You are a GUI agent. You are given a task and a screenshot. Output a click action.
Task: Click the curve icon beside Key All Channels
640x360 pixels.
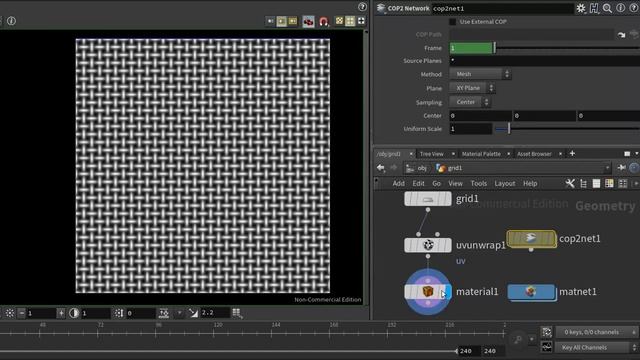pos(547,347)
